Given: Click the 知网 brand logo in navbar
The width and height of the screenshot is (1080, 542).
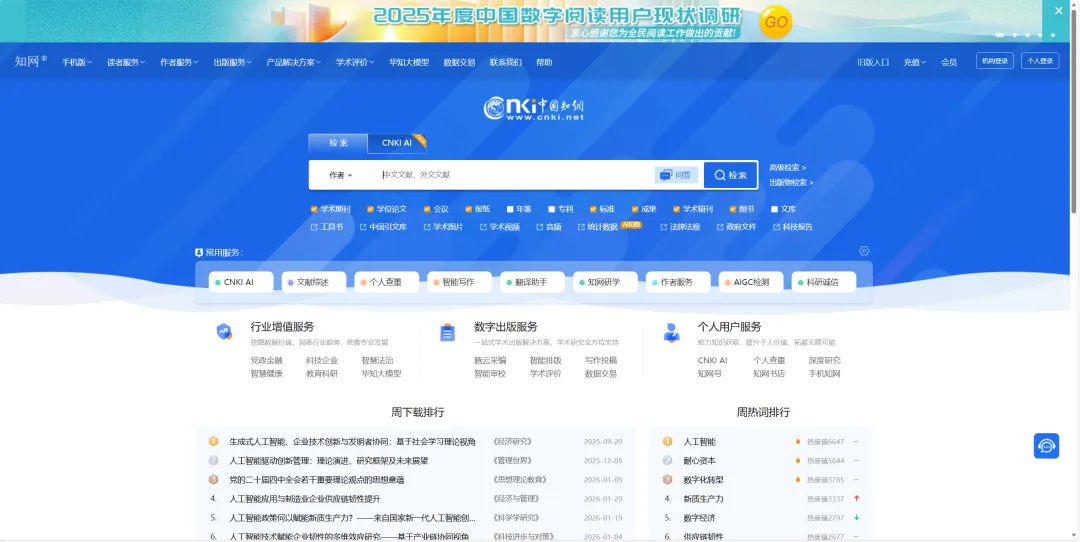Looking at the screenshot, I should click(30, 61).
